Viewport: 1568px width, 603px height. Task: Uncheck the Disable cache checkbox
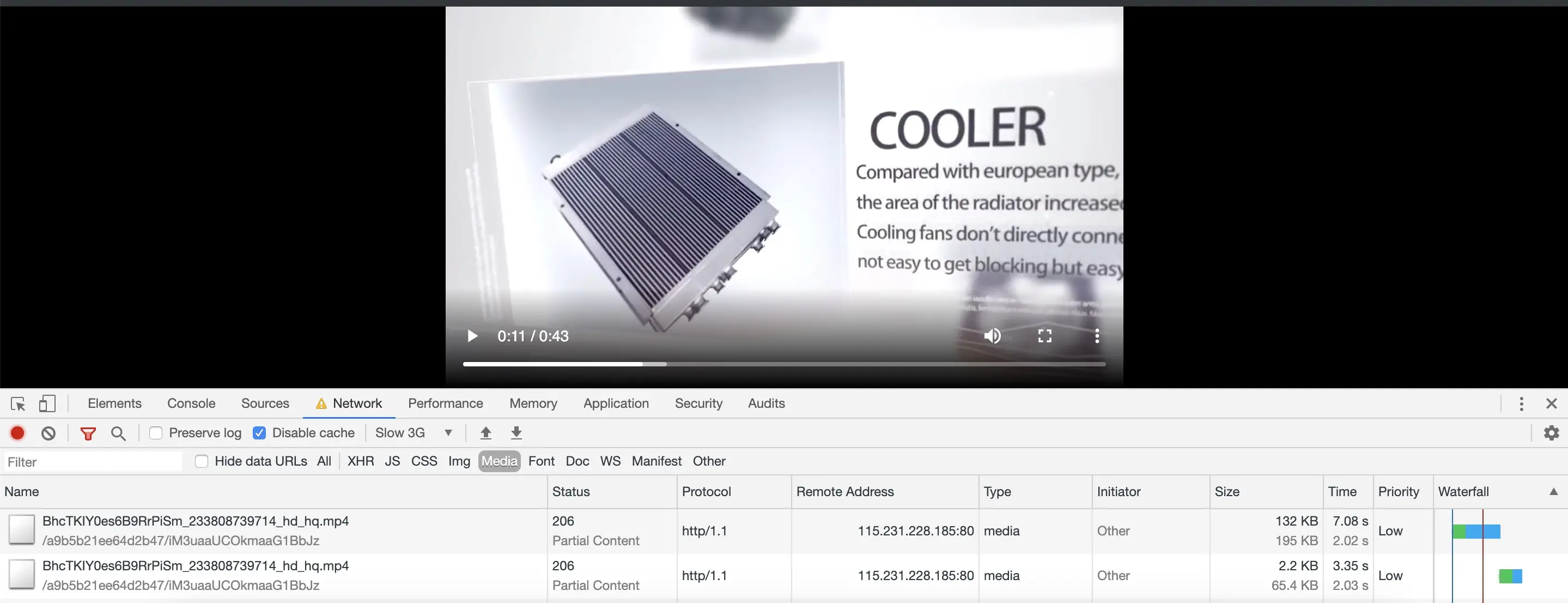coord(259,433)
